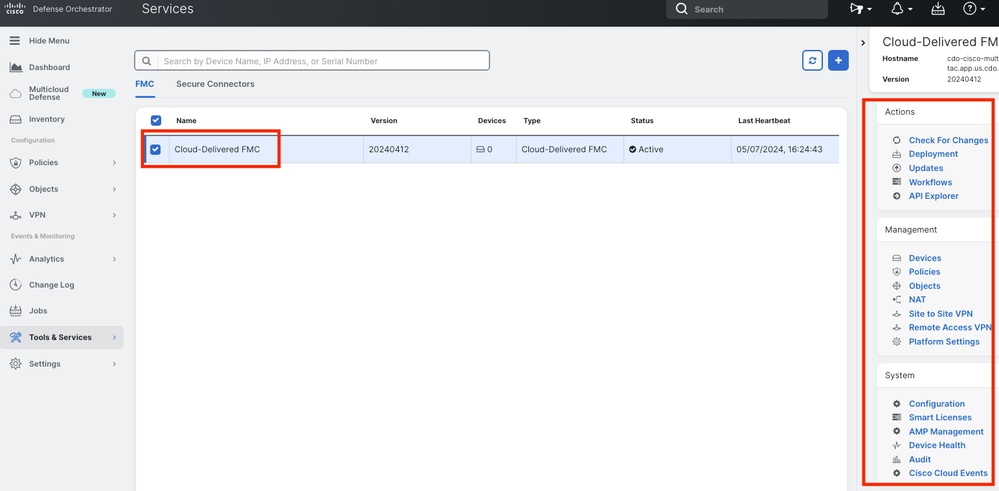
Task: Open the Configuration link under System
Action: [x=937, y=404]
